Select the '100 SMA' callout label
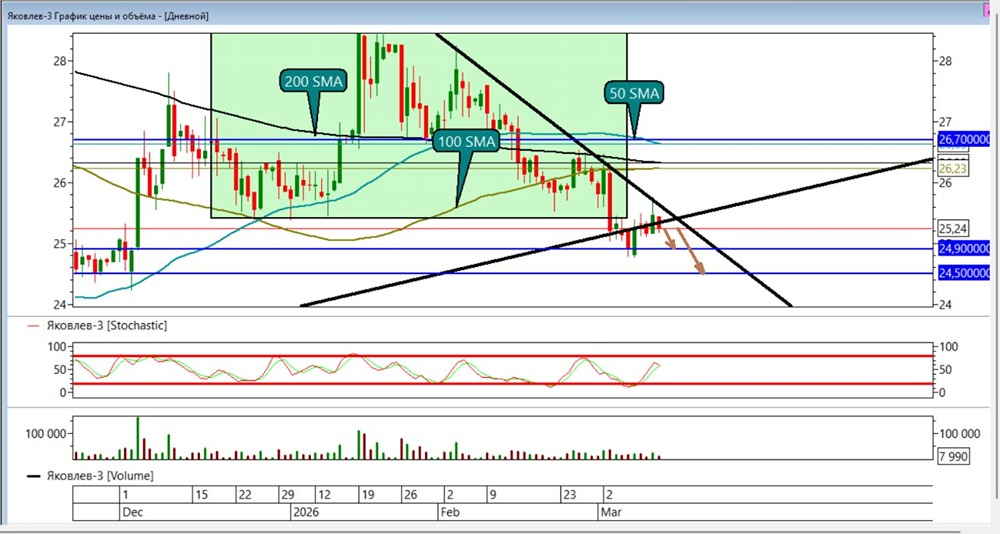 [x=467, y=141]
